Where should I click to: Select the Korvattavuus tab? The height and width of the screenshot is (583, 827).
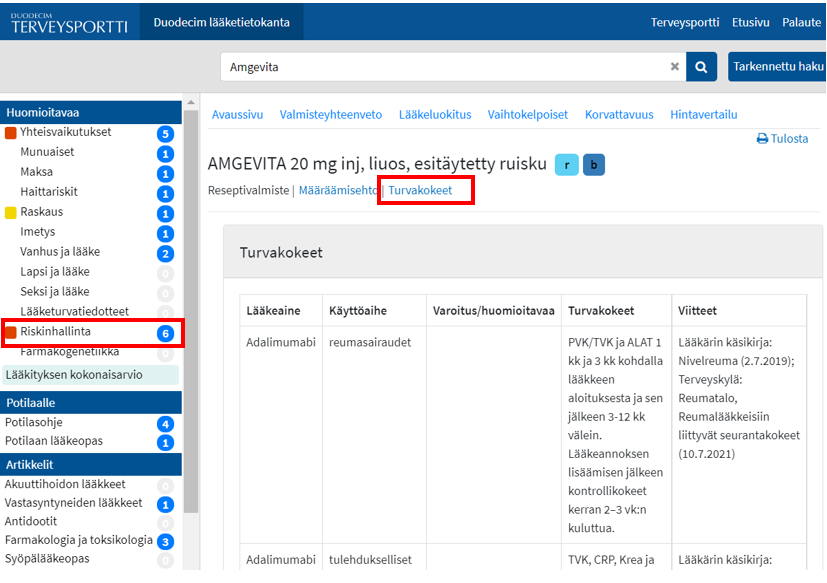click(619, 114)
